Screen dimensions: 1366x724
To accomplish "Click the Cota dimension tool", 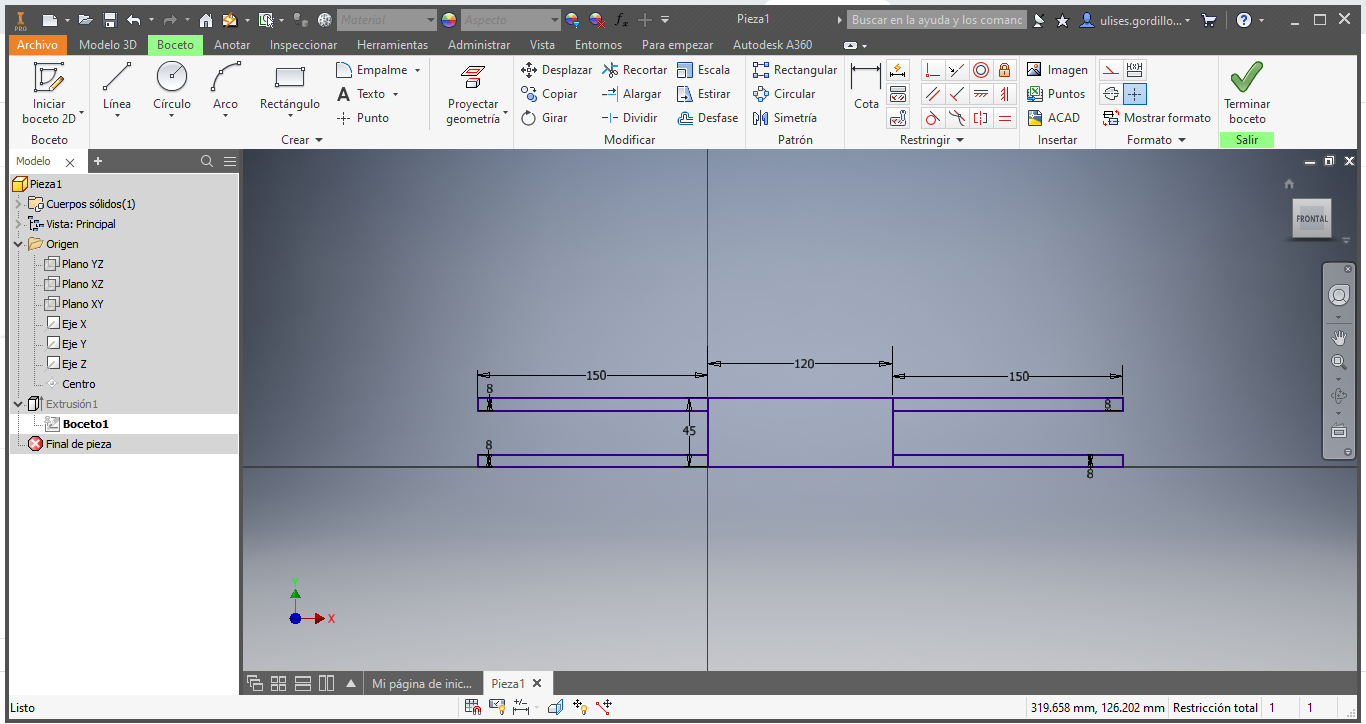I will pos(866,89).
